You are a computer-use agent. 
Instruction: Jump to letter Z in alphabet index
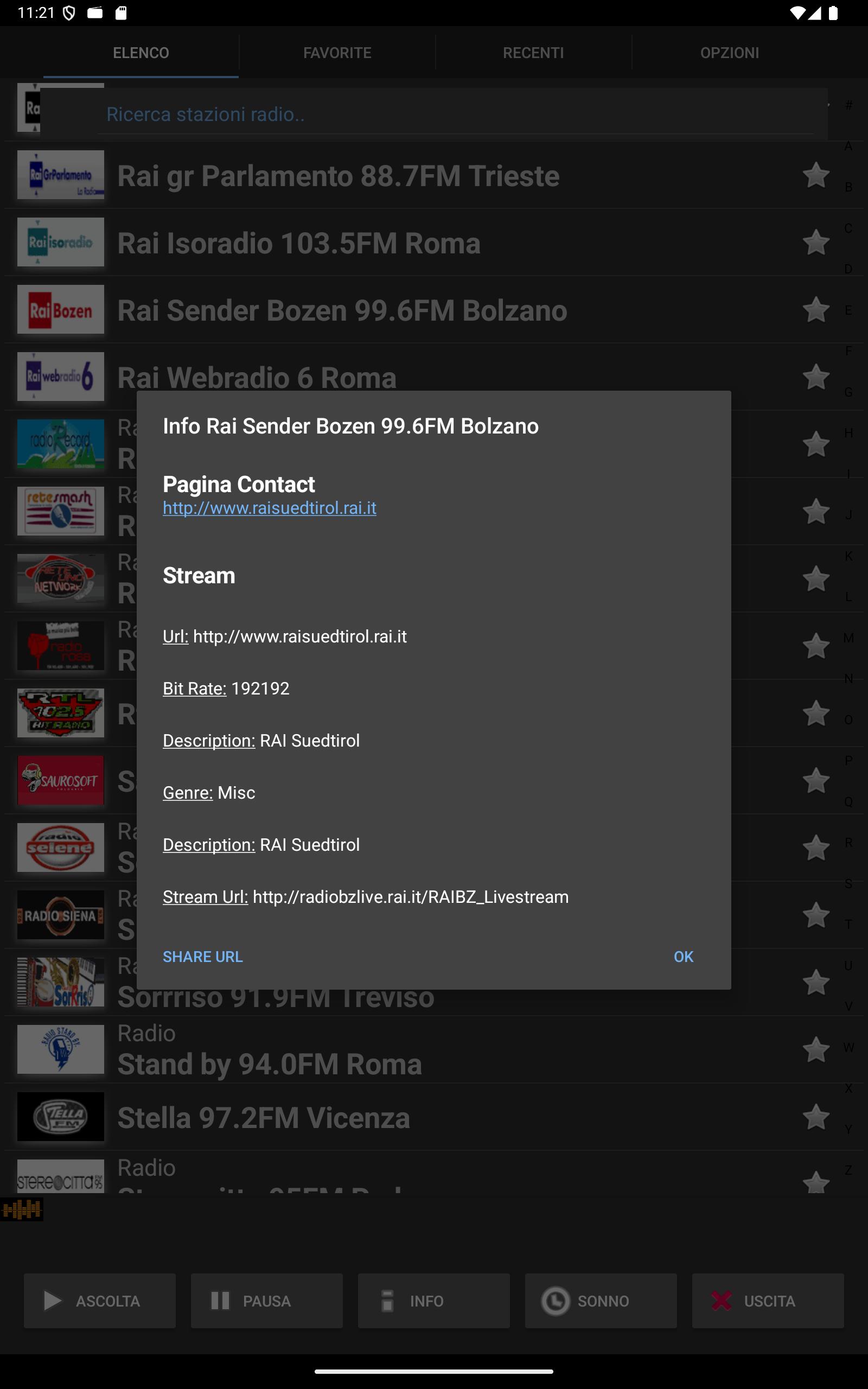848,1170
